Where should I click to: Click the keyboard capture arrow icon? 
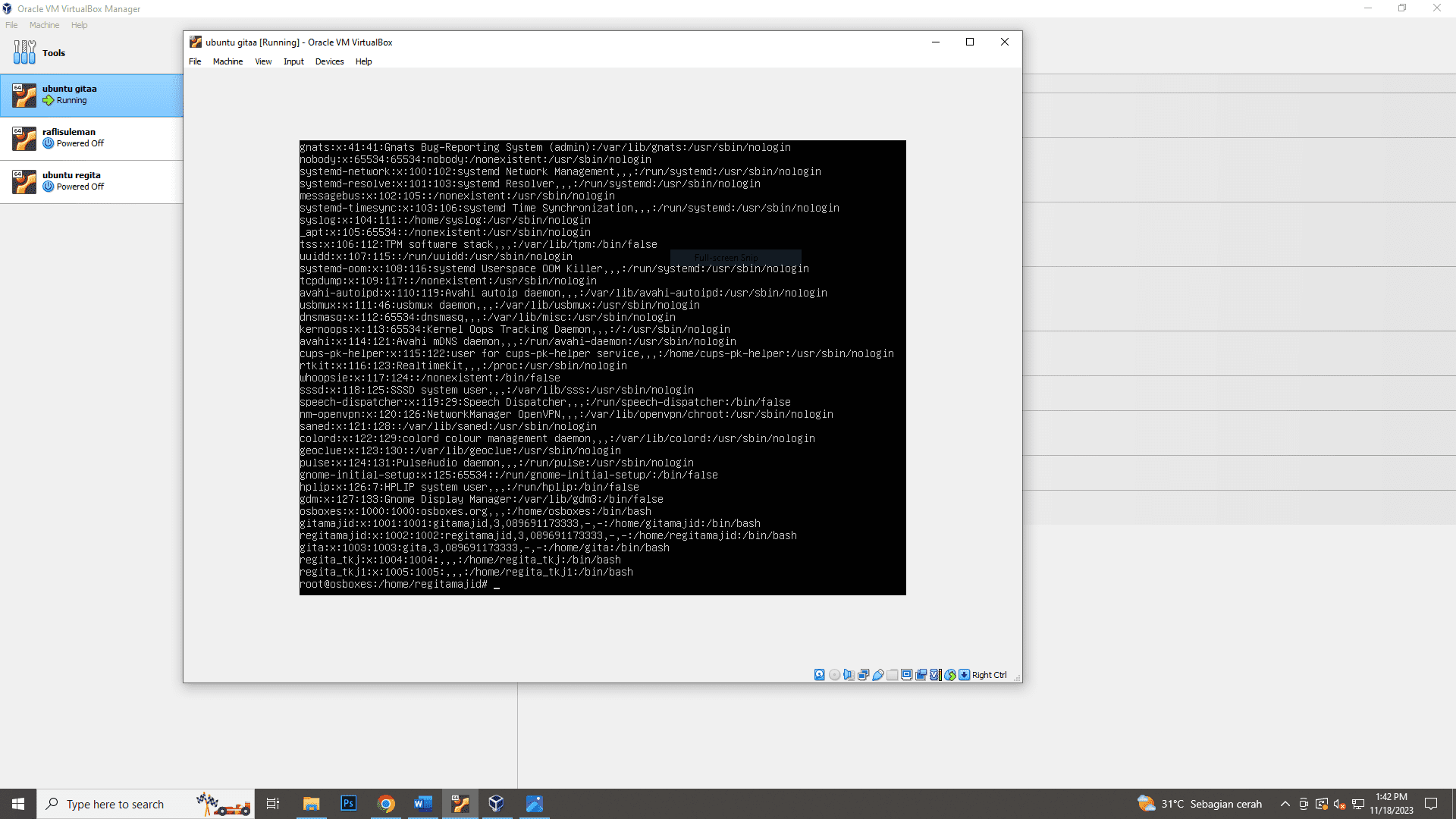click(965, 675)
